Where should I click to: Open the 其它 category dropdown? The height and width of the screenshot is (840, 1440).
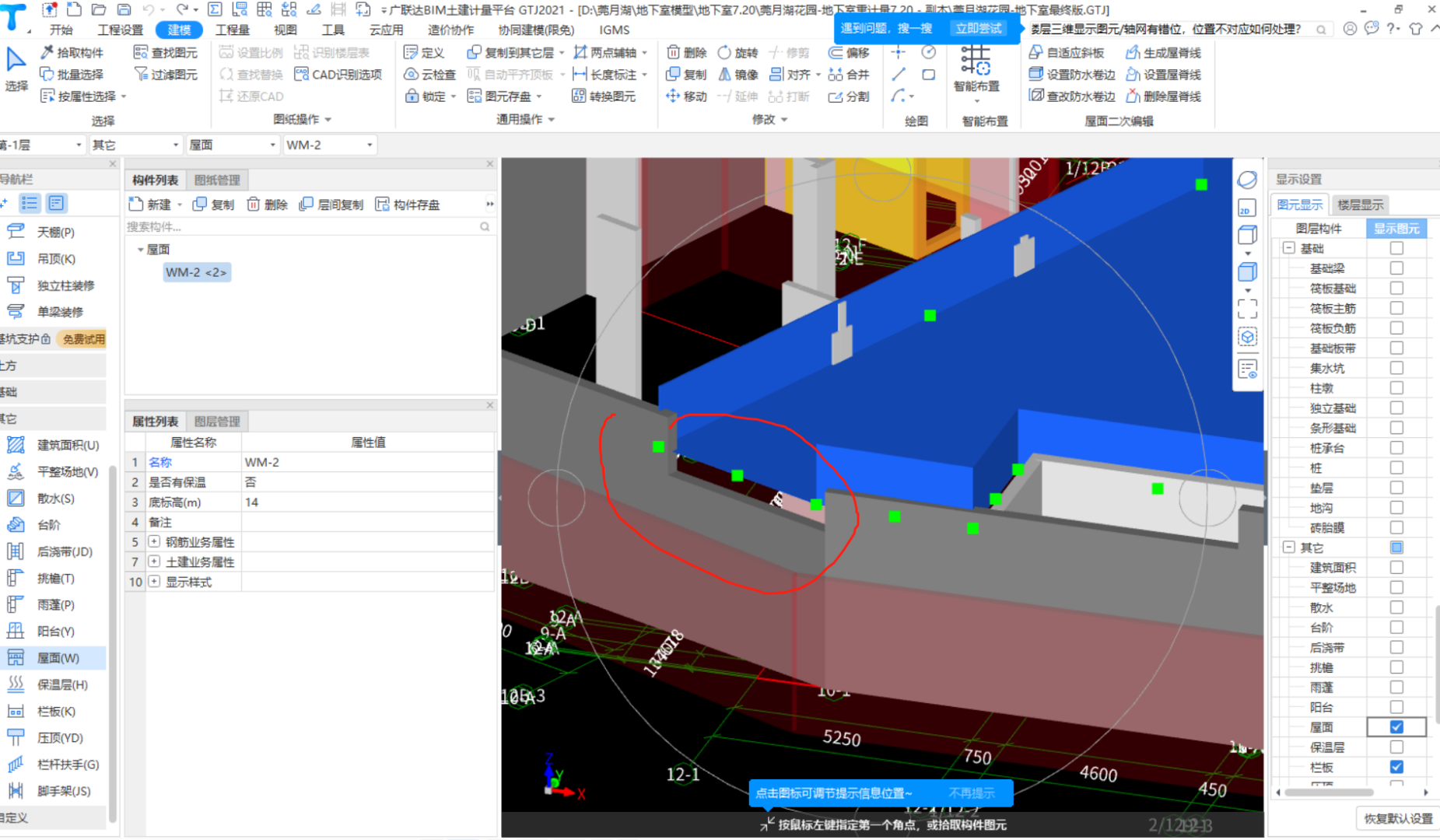(135, 145)
